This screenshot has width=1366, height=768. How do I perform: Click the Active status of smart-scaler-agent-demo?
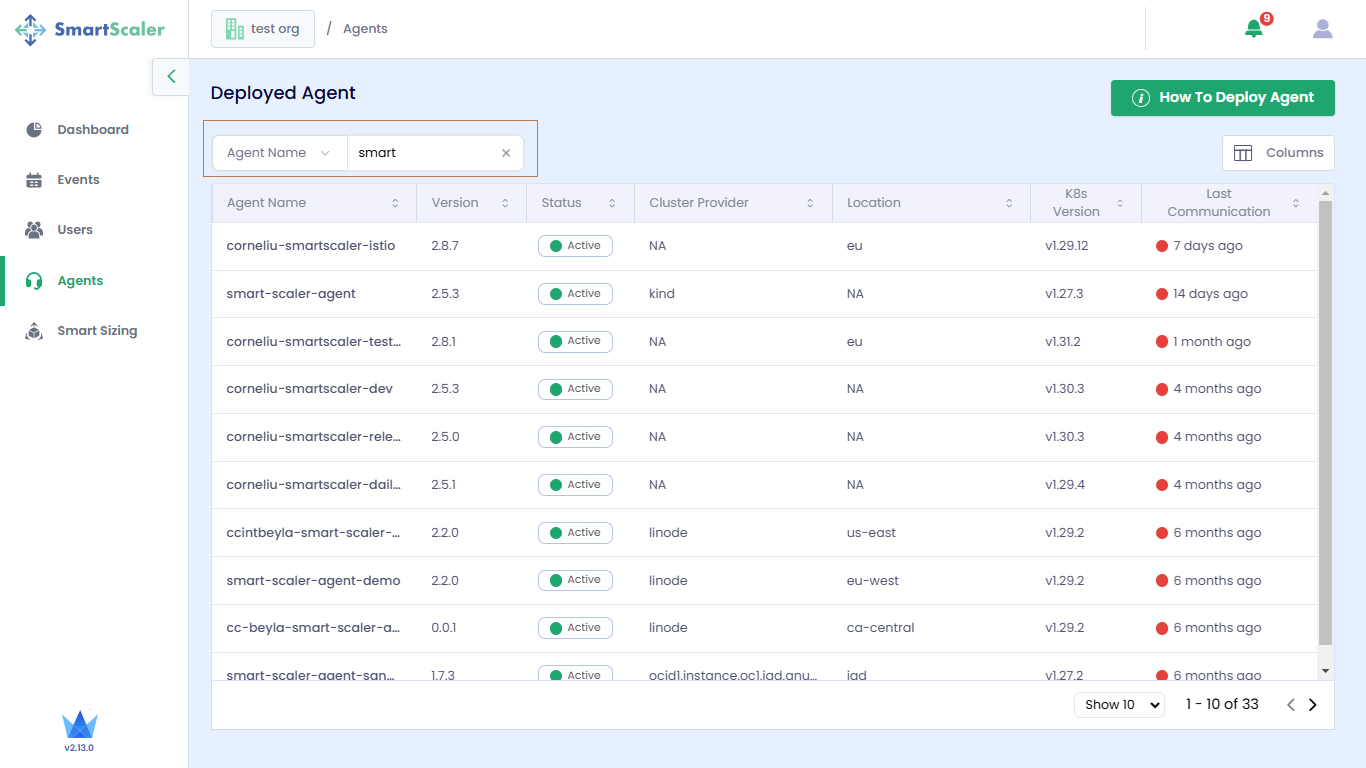click(x=575, y=580)
